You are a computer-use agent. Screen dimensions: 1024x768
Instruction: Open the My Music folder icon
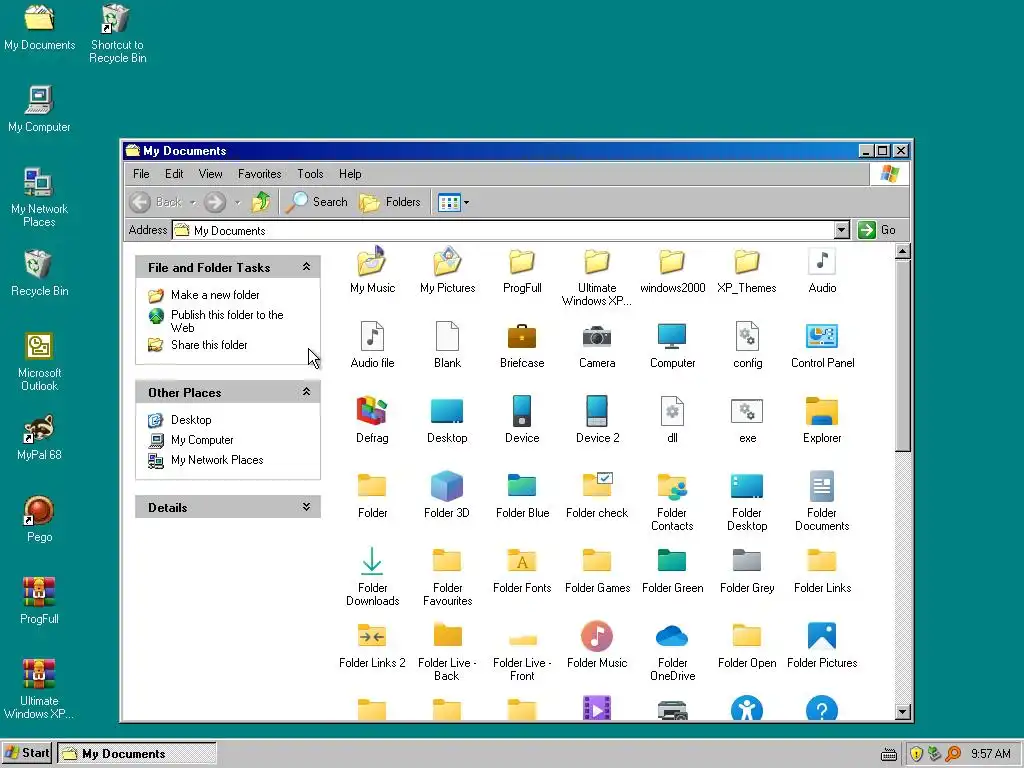(x=372, y=262)
